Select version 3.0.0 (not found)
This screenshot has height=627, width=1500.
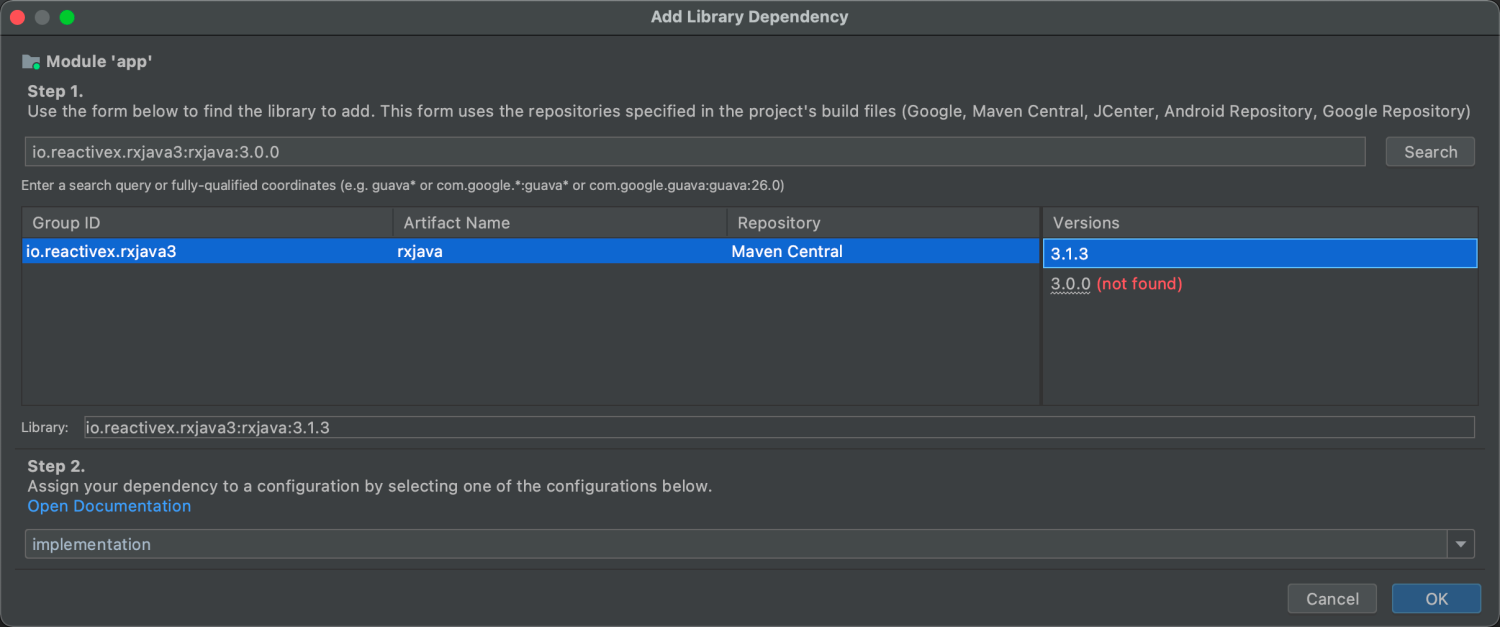click(1116, 284)
